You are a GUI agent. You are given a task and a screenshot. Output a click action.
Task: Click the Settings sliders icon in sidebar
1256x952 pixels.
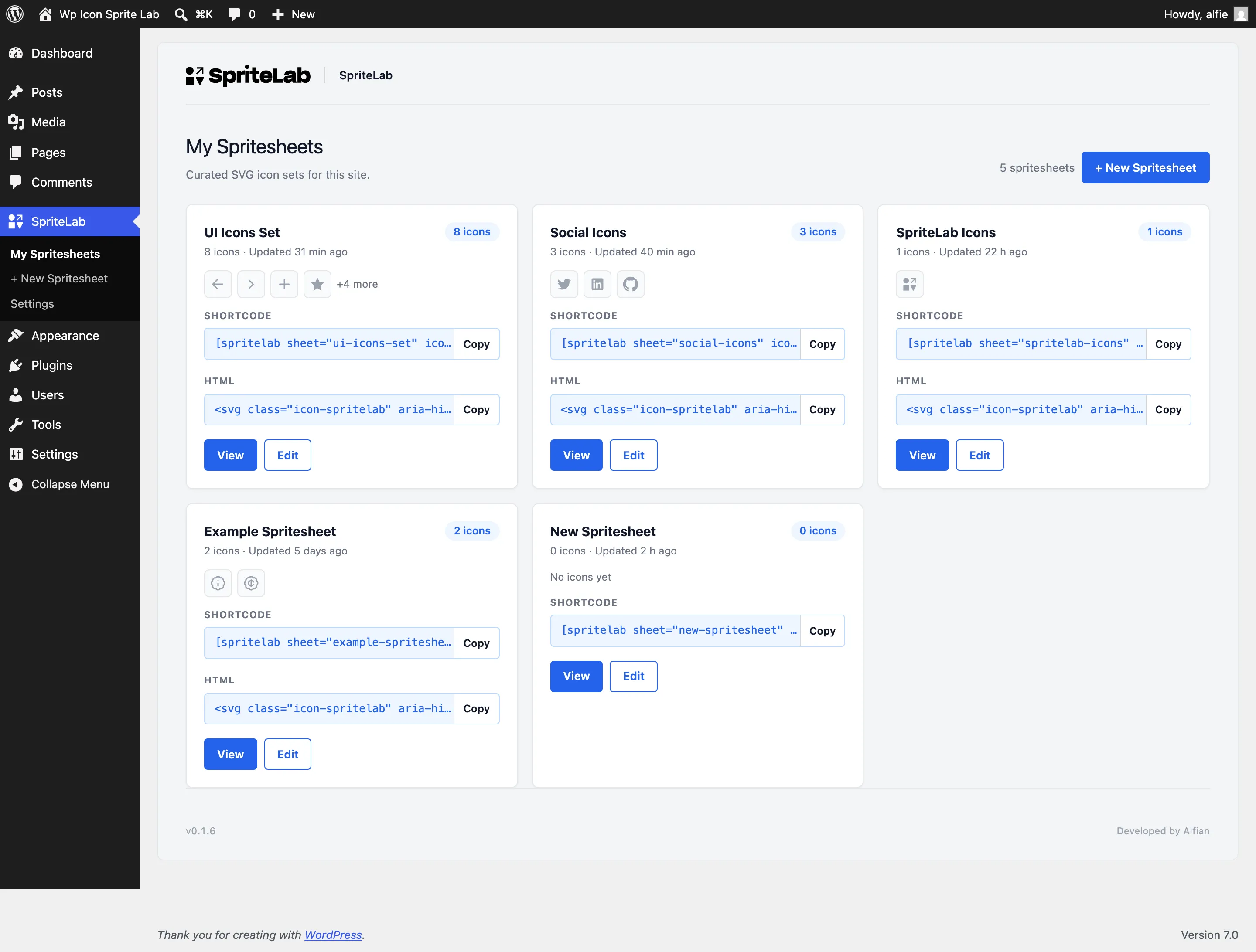16,454
